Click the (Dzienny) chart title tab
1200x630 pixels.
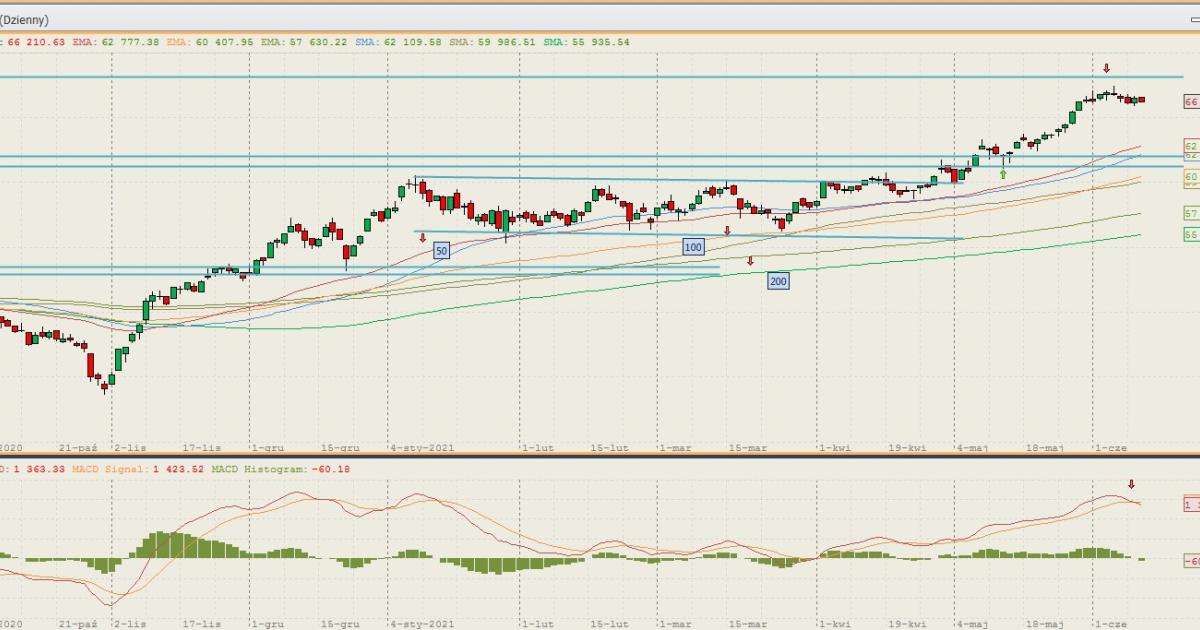click(25, 19)
